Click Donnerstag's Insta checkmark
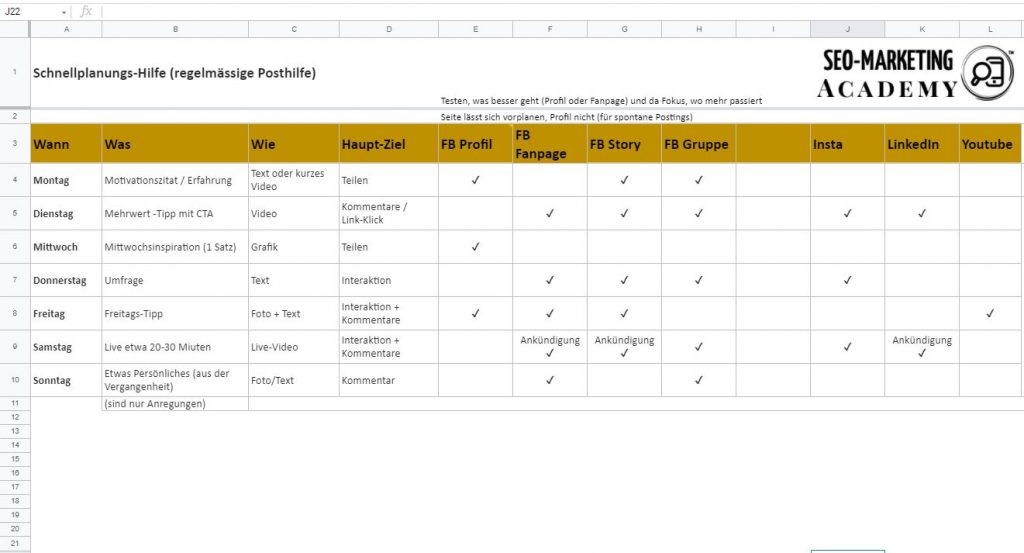The image size is (1024, 553). (848, 280)
